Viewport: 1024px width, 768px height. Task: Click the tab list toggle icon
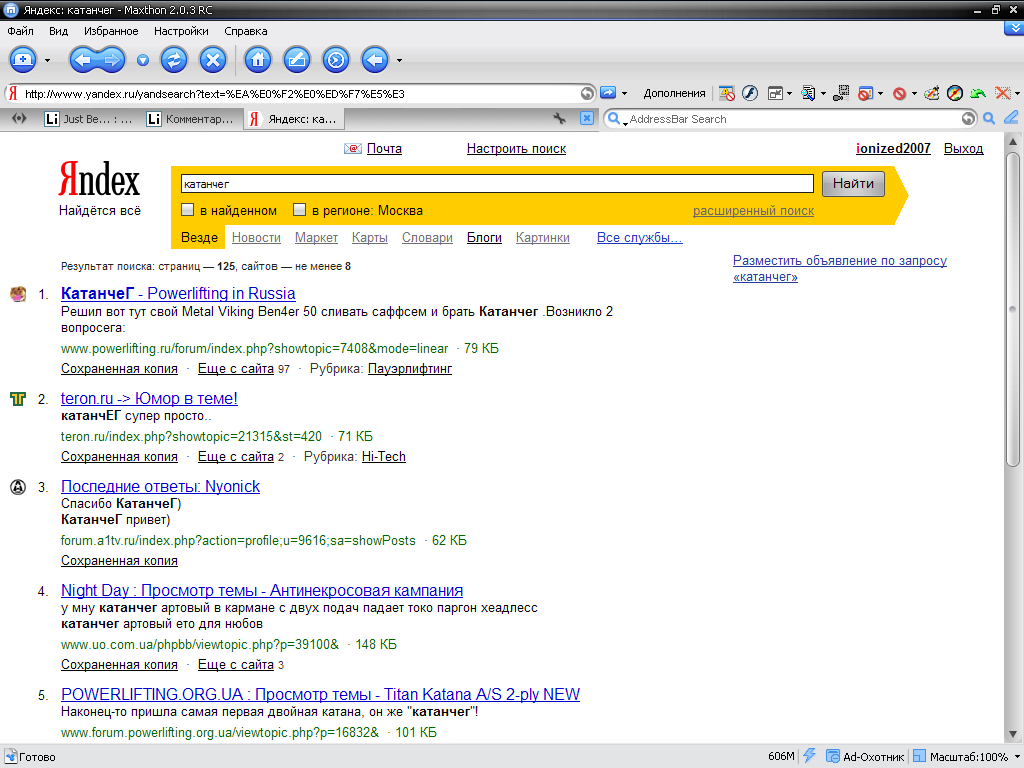[19, 118]
